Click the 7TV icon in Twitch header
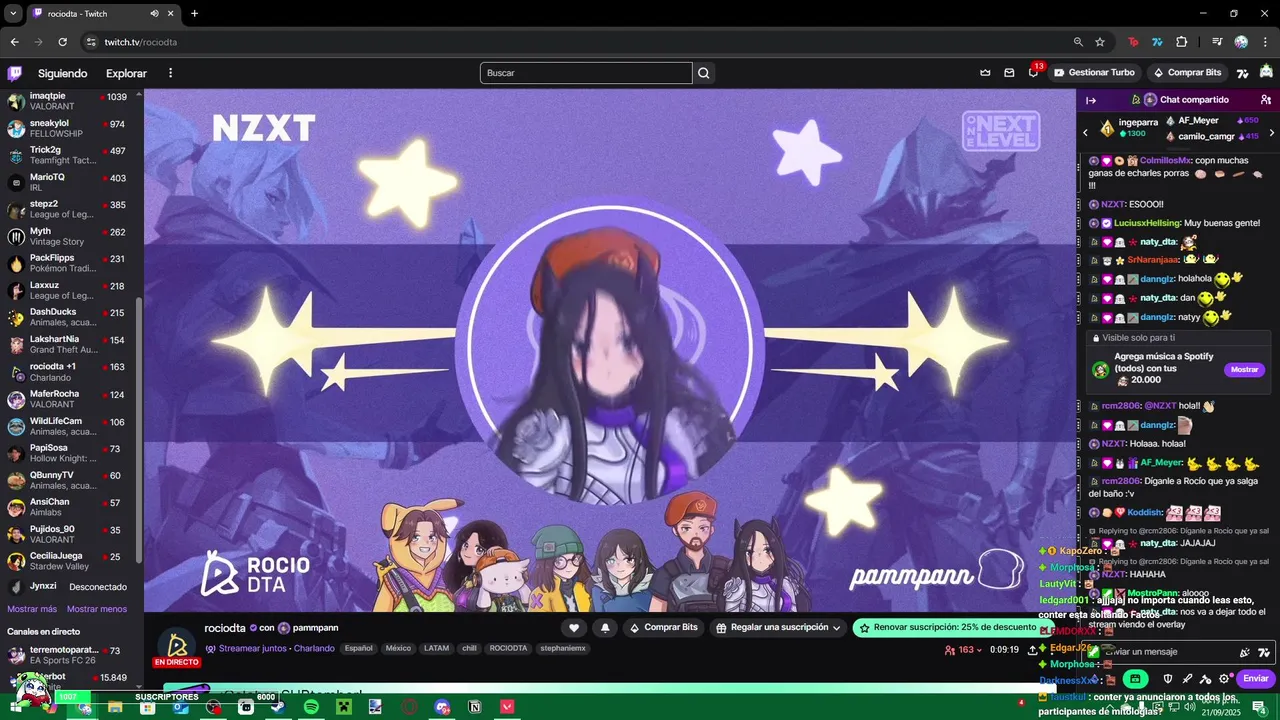The height and width of the screenshot is (720, 1280). click(x=1243, y=73)
